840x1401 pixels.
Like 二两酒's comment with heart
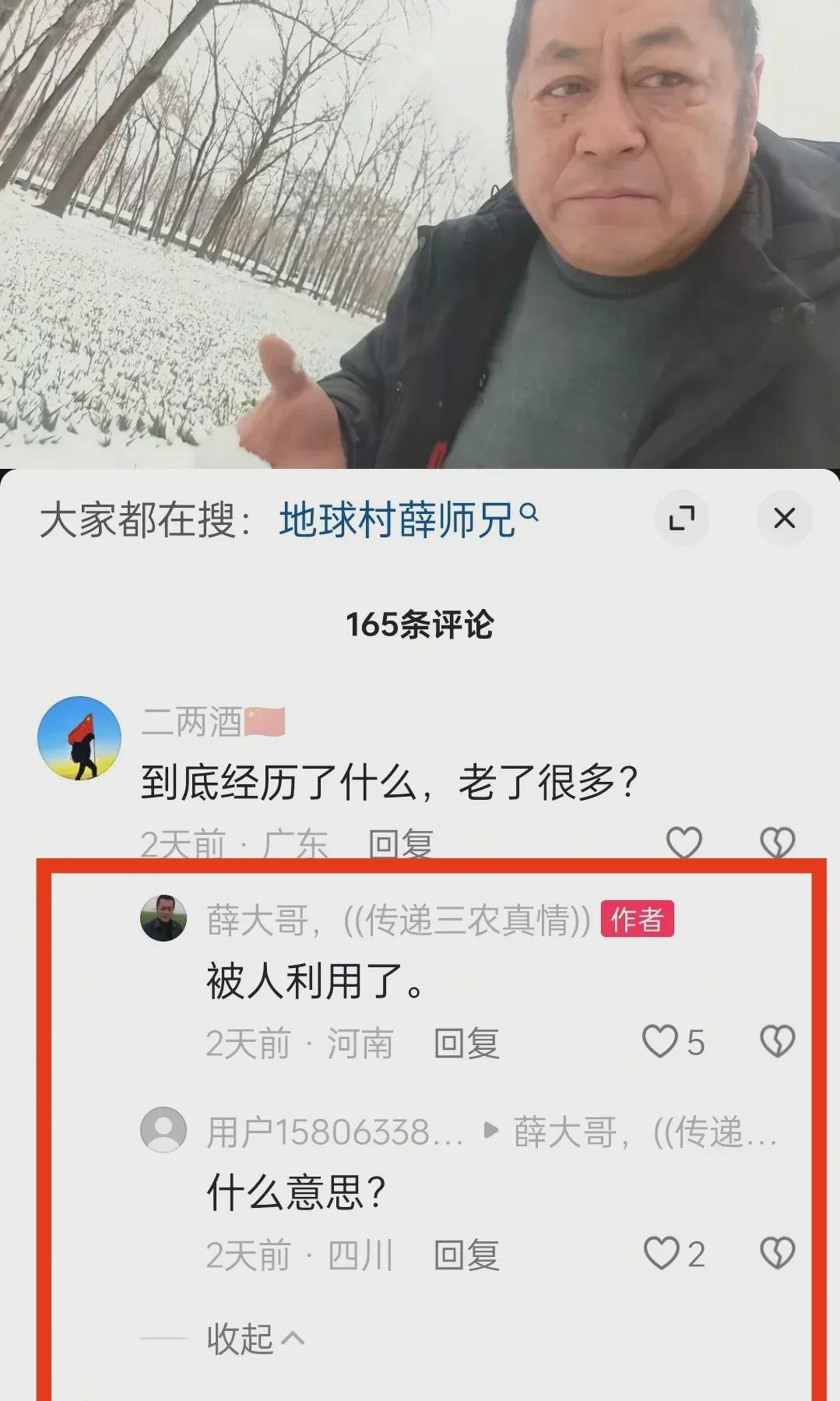tap(684, 842)
